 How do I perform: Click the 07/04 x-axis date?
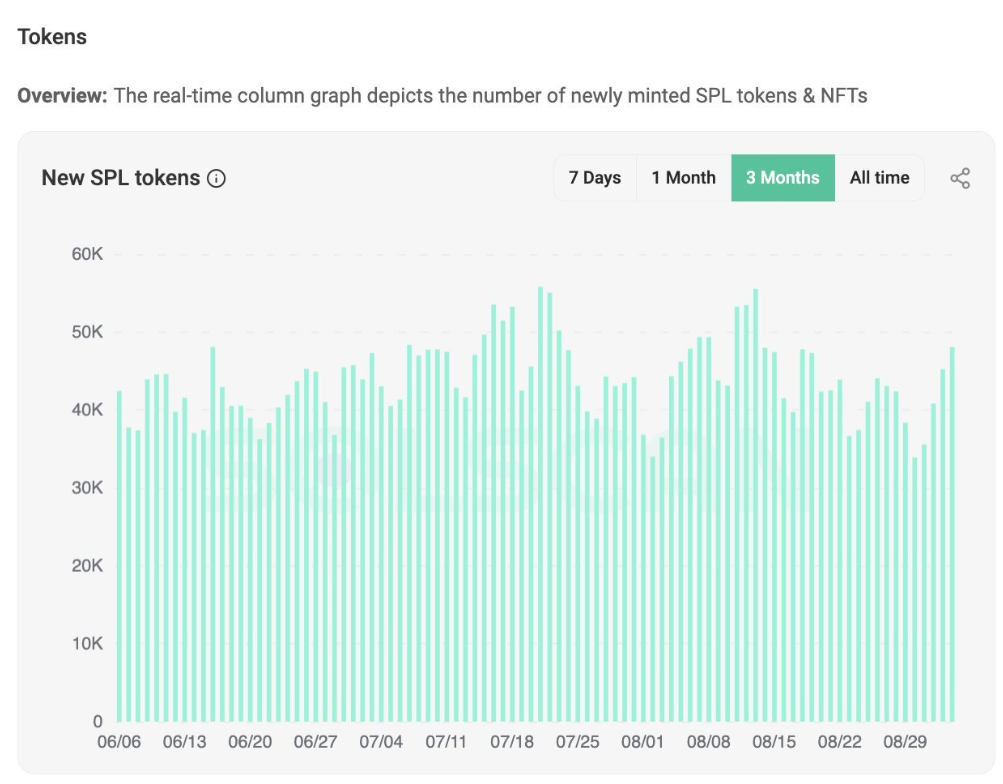click(380, 743)
